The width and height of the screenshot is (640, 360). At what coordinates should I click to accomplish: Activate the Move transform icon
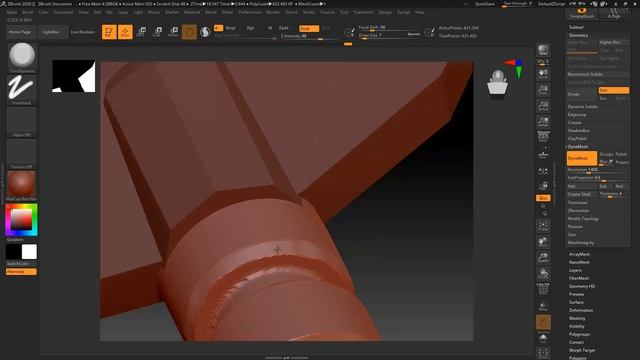pos(141,32)
